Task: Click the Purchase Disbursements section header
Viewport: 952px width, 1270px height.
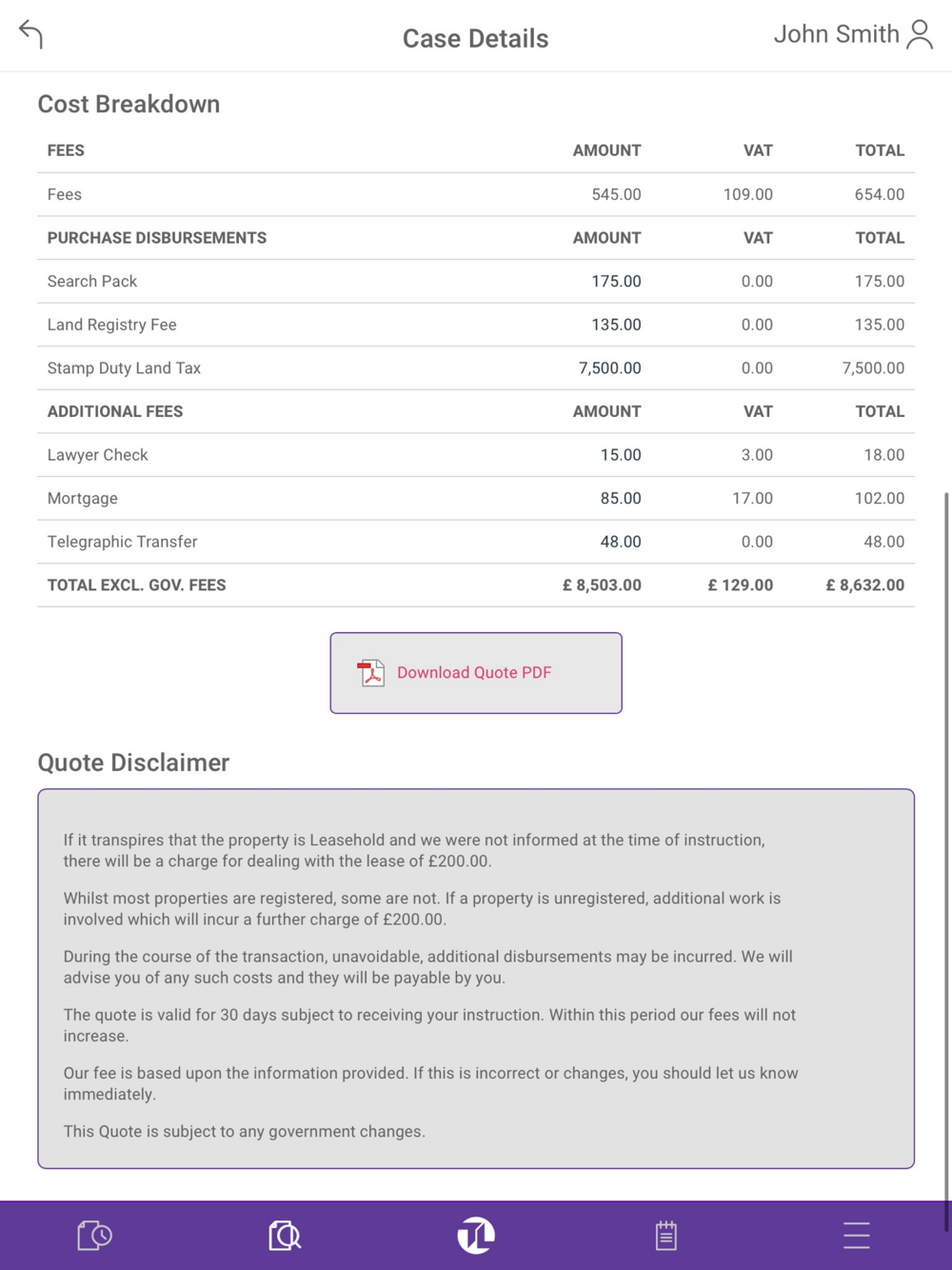Action: coord(157,238)
